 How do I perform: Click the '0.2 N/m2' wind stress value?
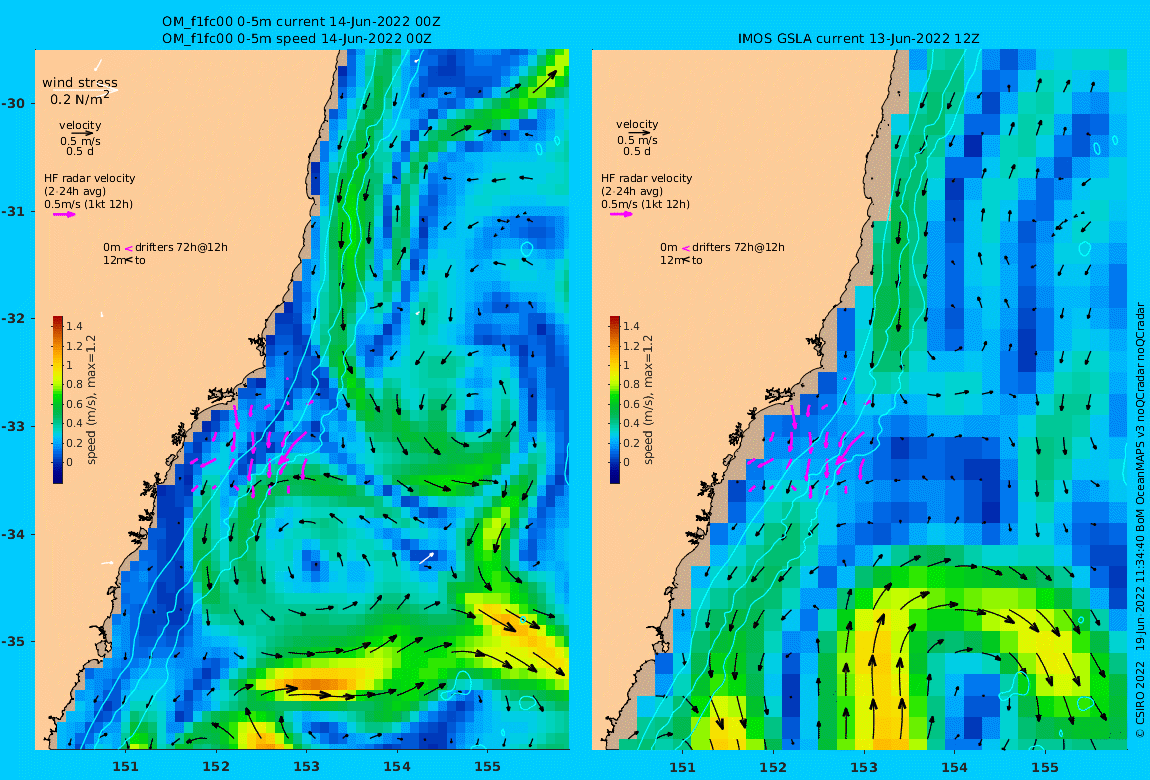(x=80, y=98)
